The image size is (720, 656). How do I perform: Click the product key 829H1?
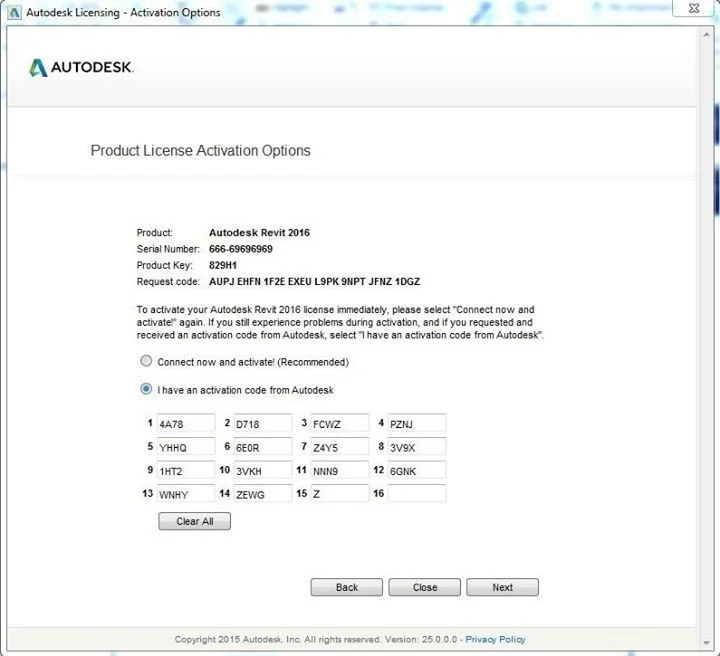223,265
